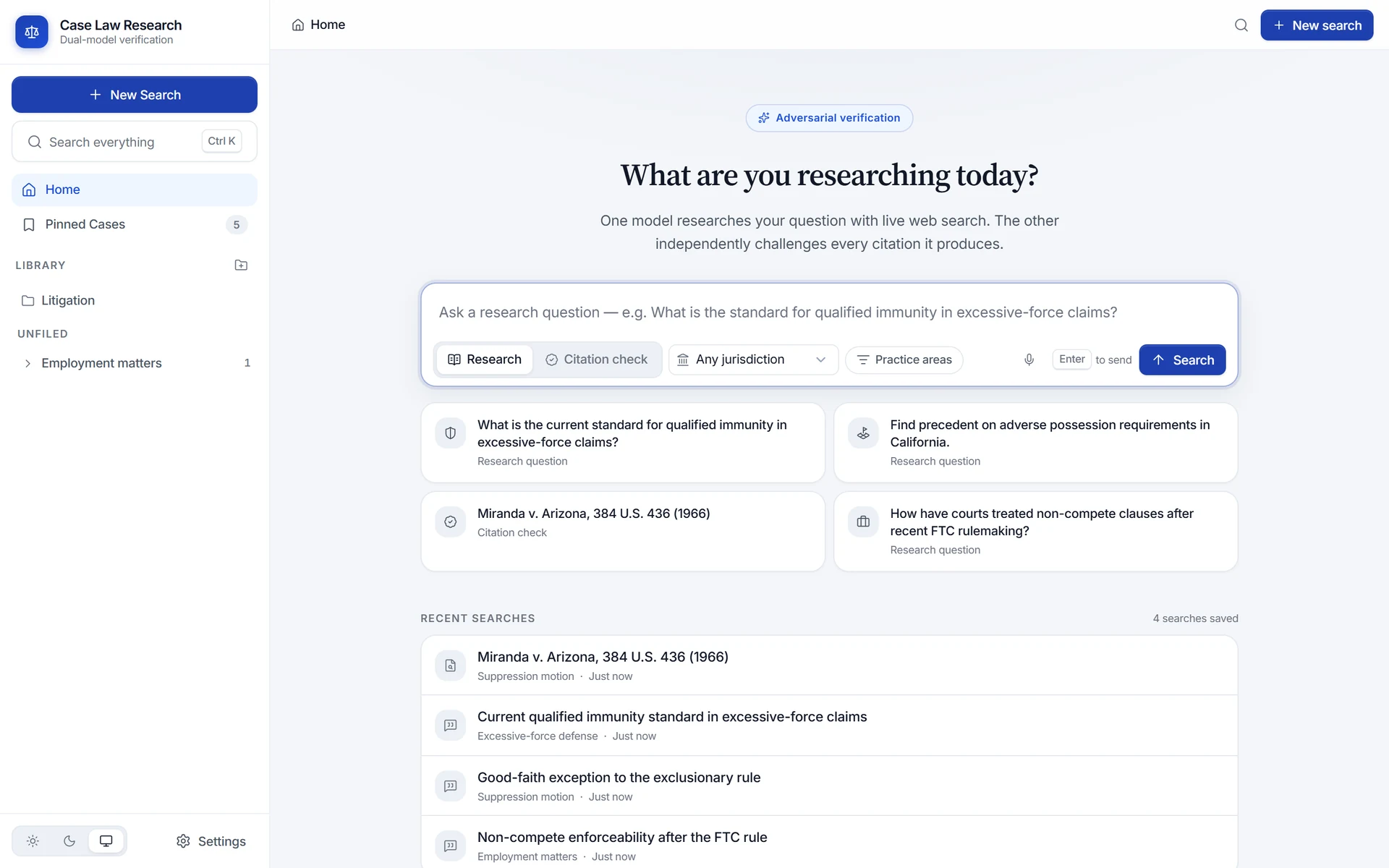Open the Any jurisdiction dropdown
Image resolution: width=1389 pixels, height=868 pixels.
click(x=753, y=359)
